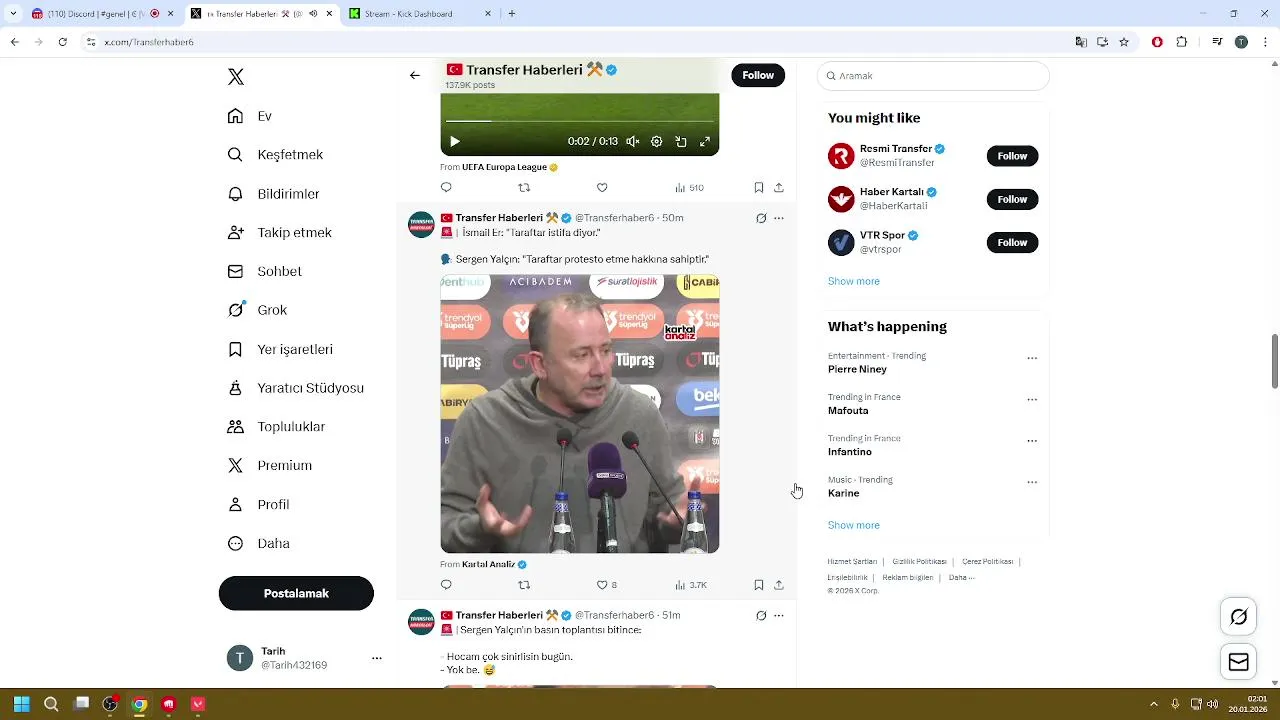The image size is (1280, 720).
Task: Repost the Sergen Yalçın post
Action: click(524, 585)
